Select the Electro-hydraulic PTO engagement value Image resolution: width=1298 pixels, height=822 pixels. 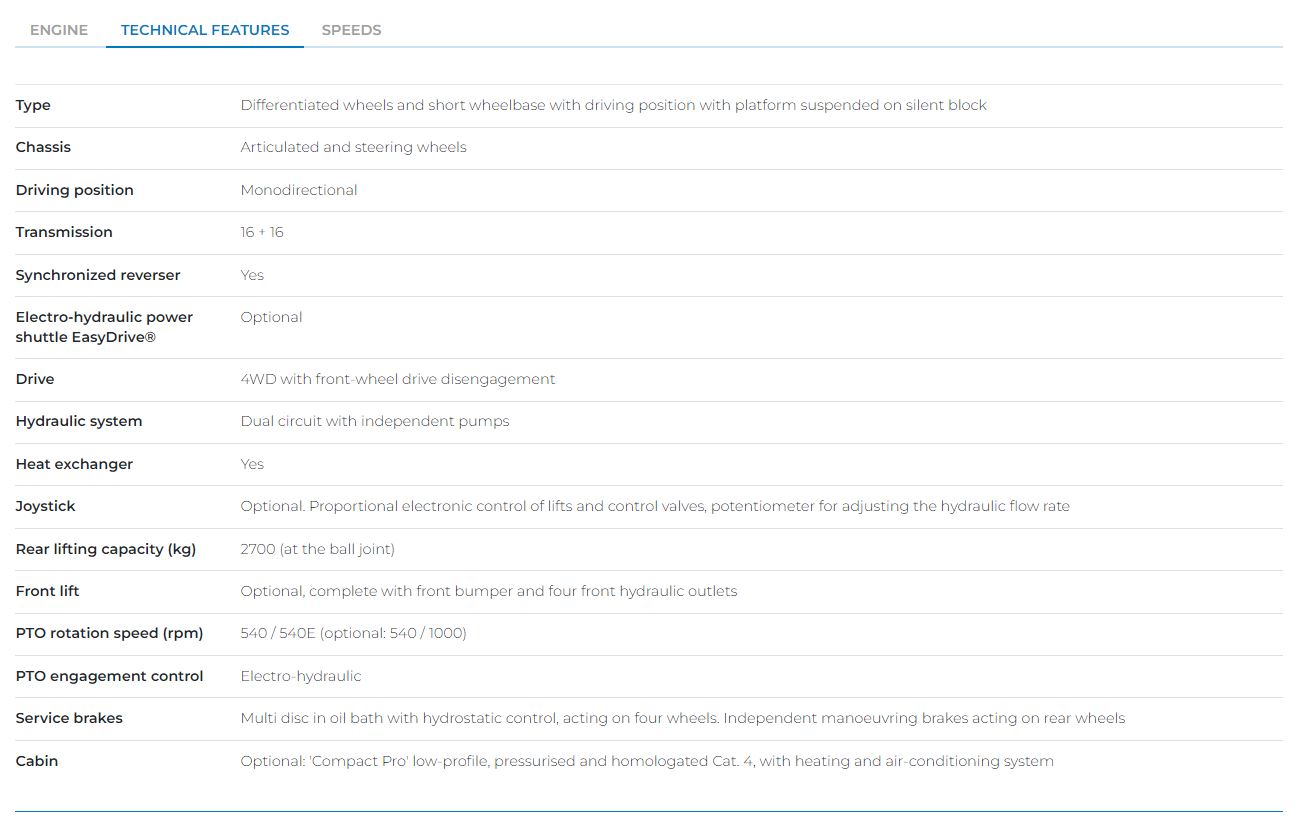[x=300, y=676]
